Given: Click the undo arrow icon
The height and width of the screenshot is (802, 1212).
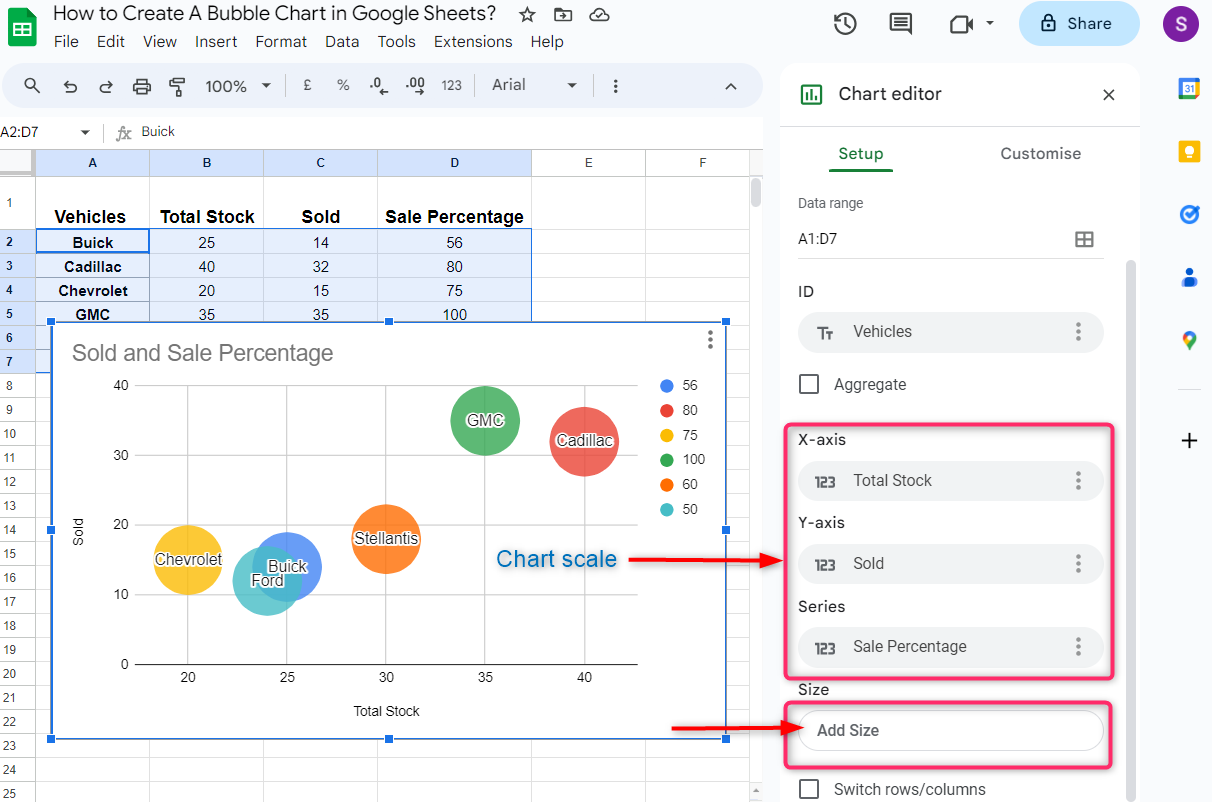Looking at the screenshot, I should (70, 86).
